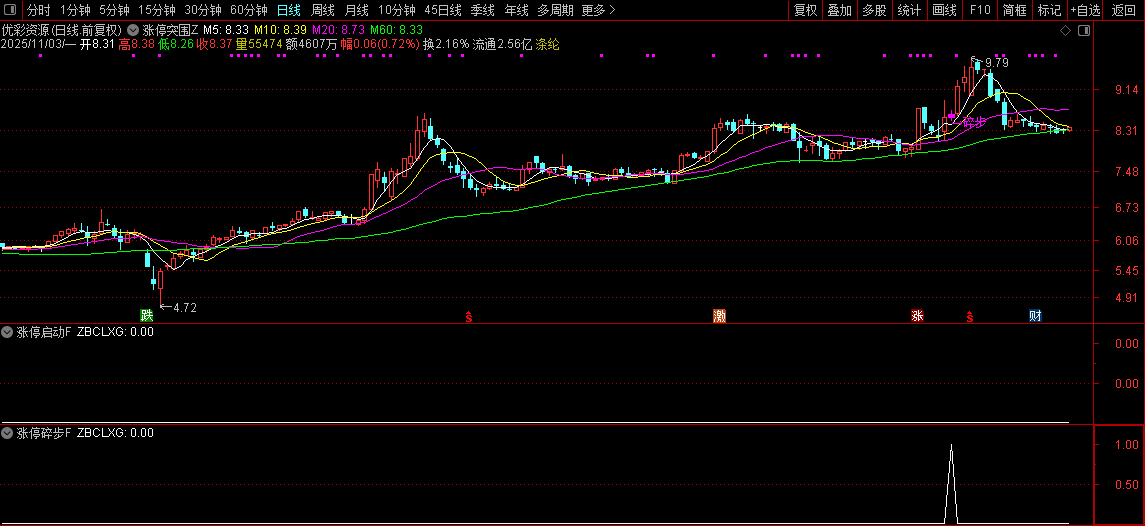Expand the 涨停突围Z indicator dropdown
This screenshot has width=1145, height=526.
(x=133, y=30)
